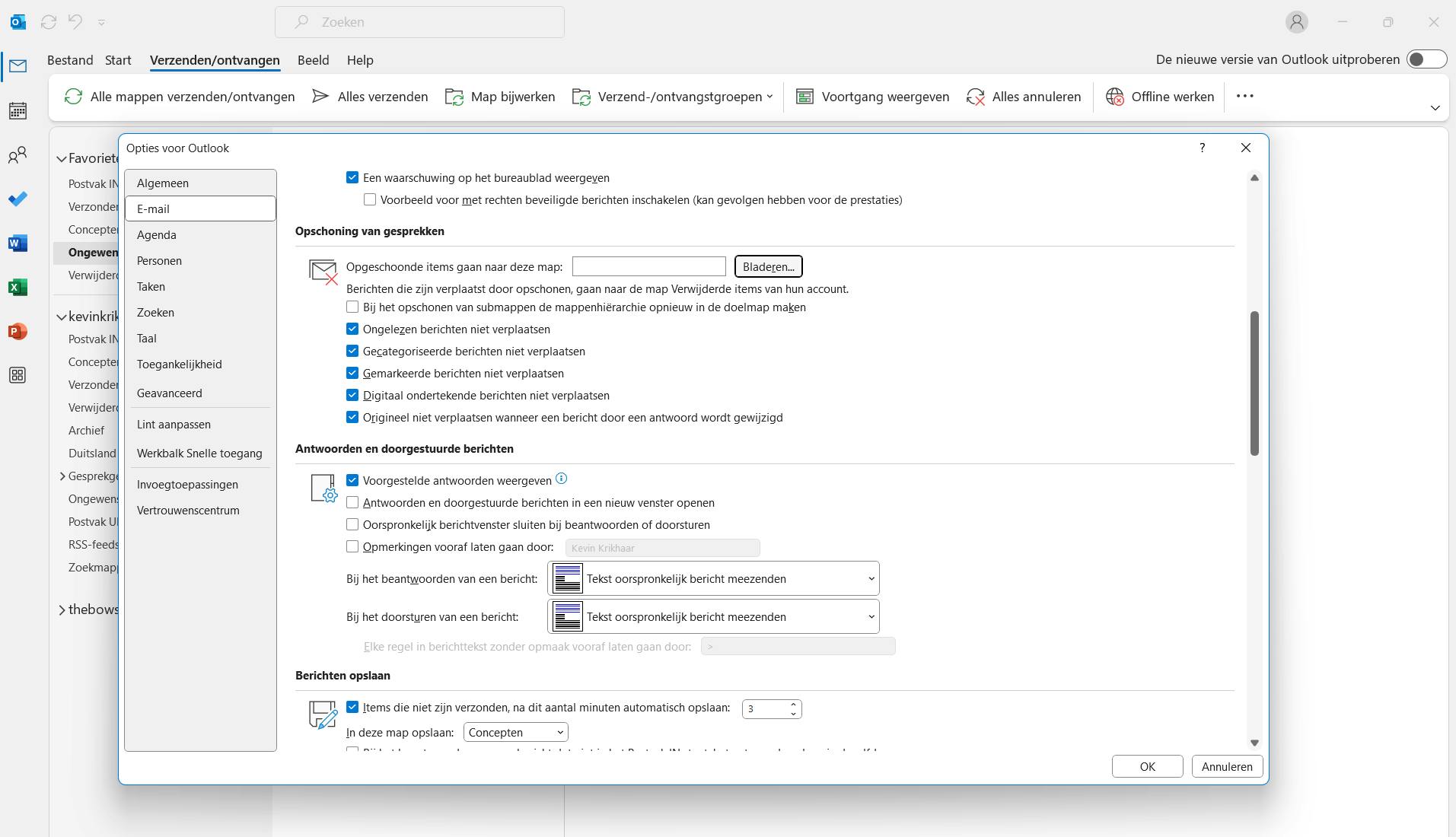The image size is (1456, 837).
Task: Open the Help ribbon tab
Action: 360,60
